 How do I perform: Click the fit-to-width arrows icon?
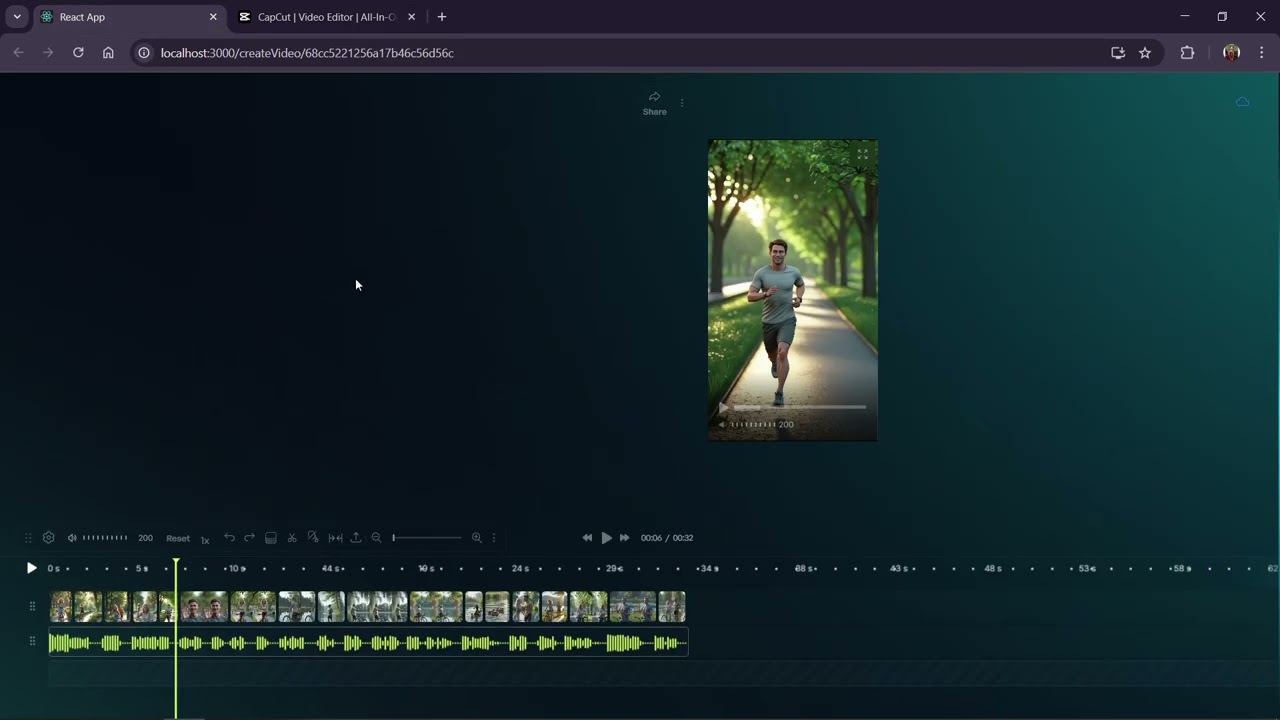coord(335,538)
